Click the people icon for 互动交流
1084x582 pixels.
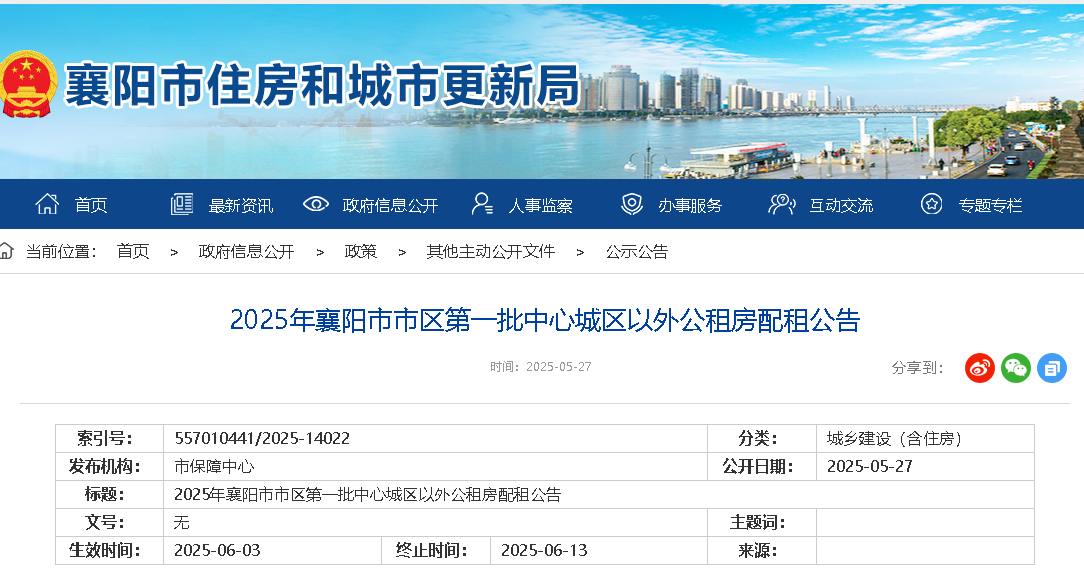pos(782,205)
